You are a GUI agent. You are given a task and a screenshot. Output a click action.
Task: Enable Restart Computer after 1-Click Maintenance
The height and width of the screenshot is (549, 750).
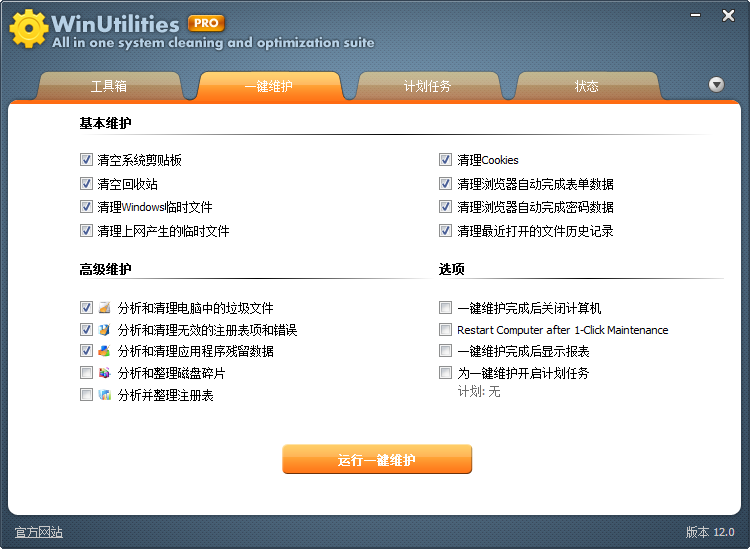coord(446,330)
